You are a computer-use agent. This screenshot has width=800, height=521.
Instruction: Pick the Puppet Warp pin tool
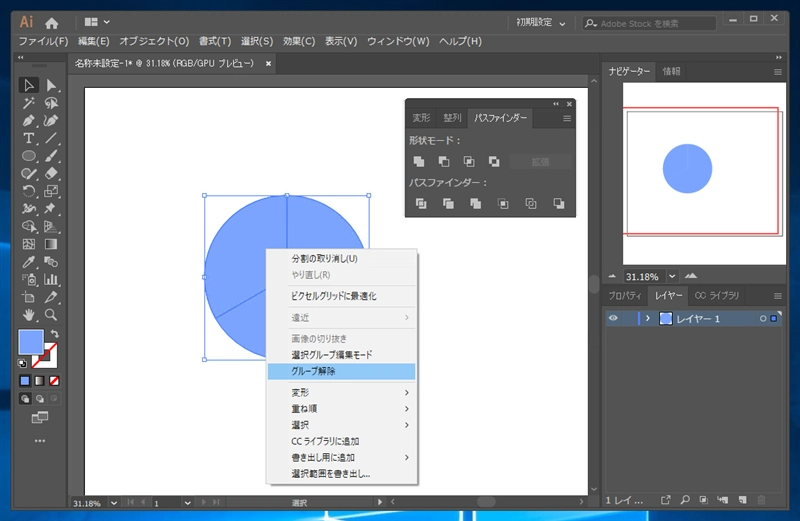pos(51,209)
